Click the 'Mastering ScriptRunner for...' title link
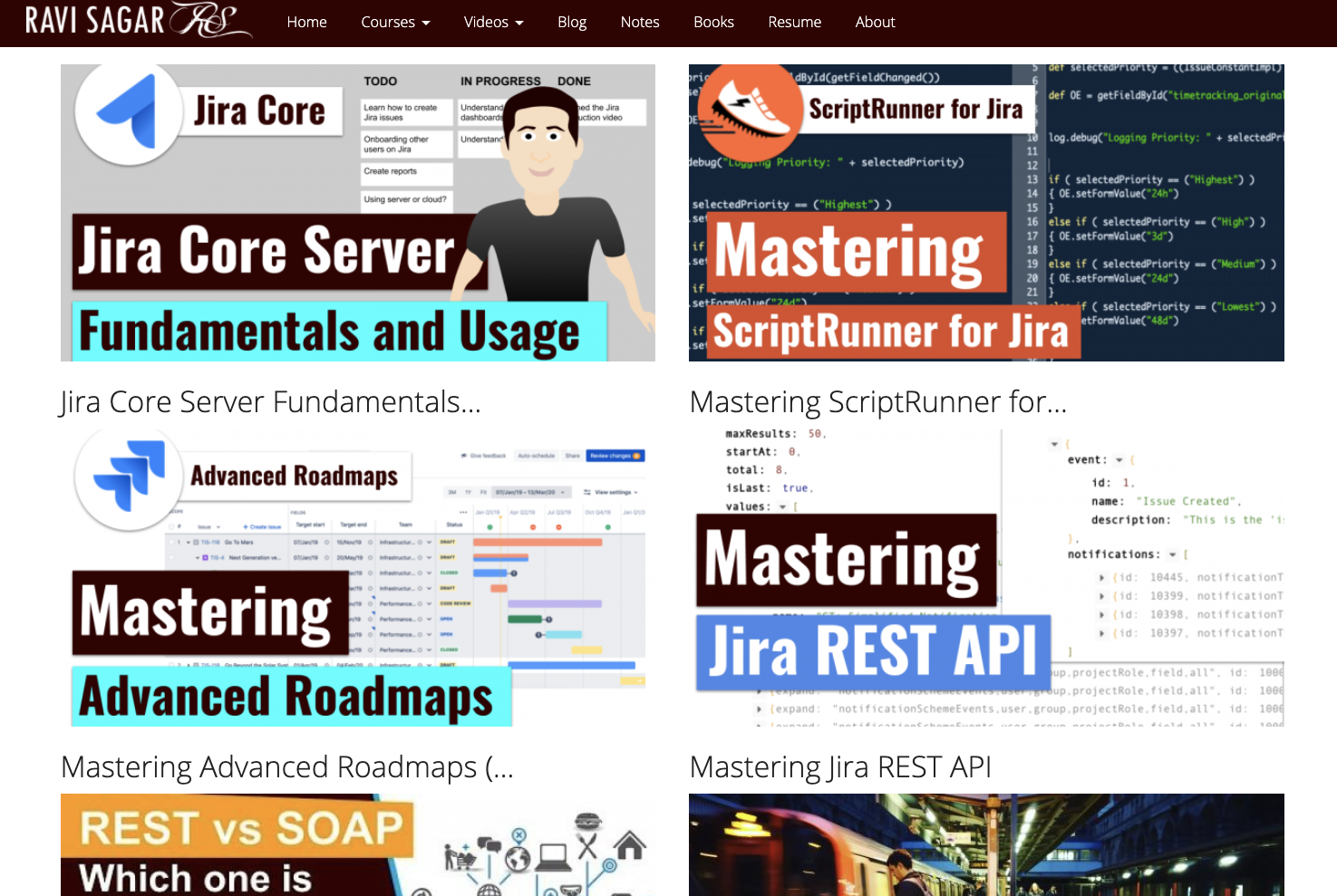Screen dimensions: 1337x896 (x=878, y=401)
